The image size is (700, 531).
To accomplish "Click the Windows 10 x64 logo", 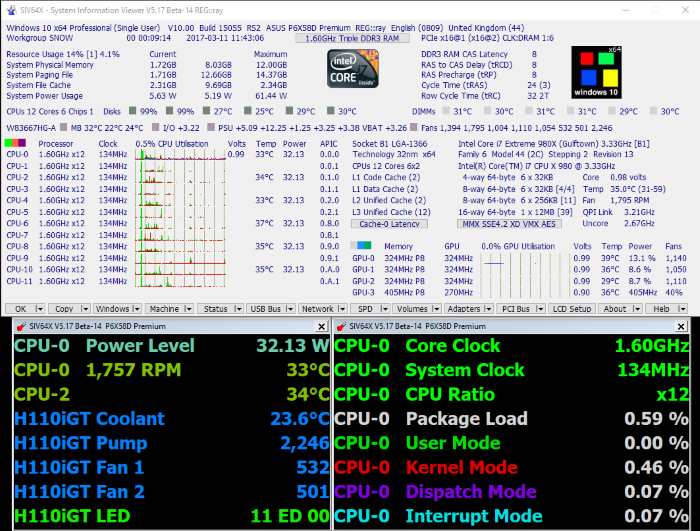I will point(596,72).
